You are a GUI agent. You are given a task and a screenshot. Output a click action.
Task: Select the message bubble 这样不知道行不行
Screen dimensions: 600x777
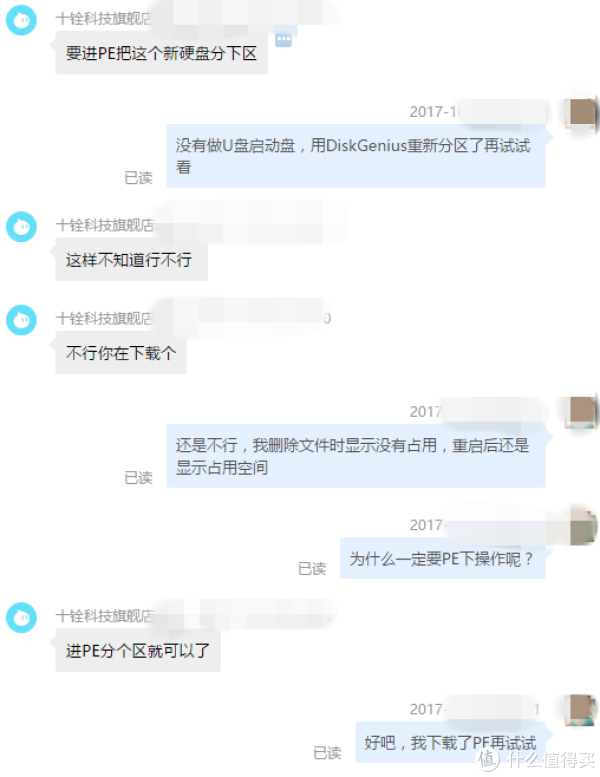pos(131,259)
